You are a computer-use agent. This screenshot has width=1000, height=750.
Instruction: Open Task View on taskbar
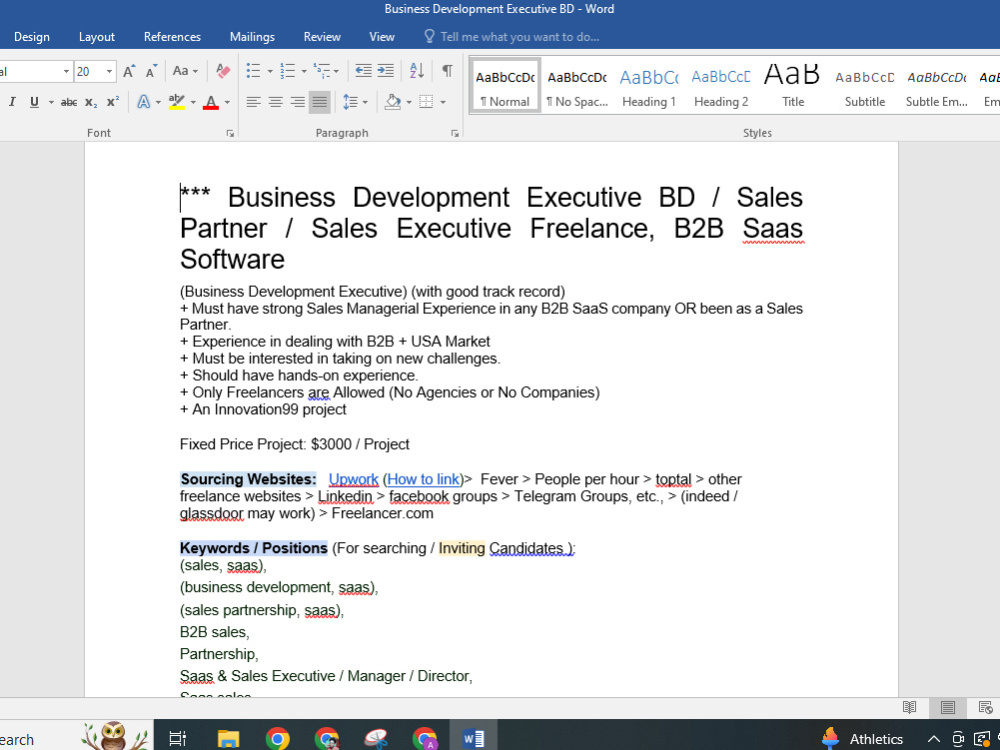pos(177,739)
